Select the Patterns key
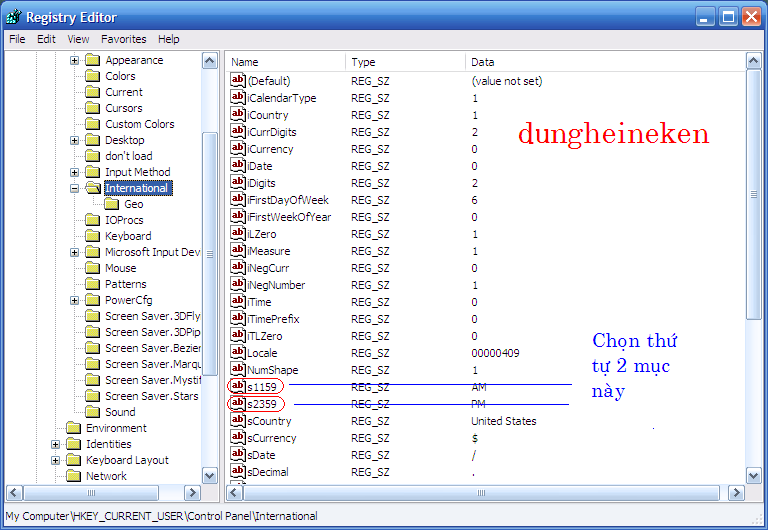 126,284
